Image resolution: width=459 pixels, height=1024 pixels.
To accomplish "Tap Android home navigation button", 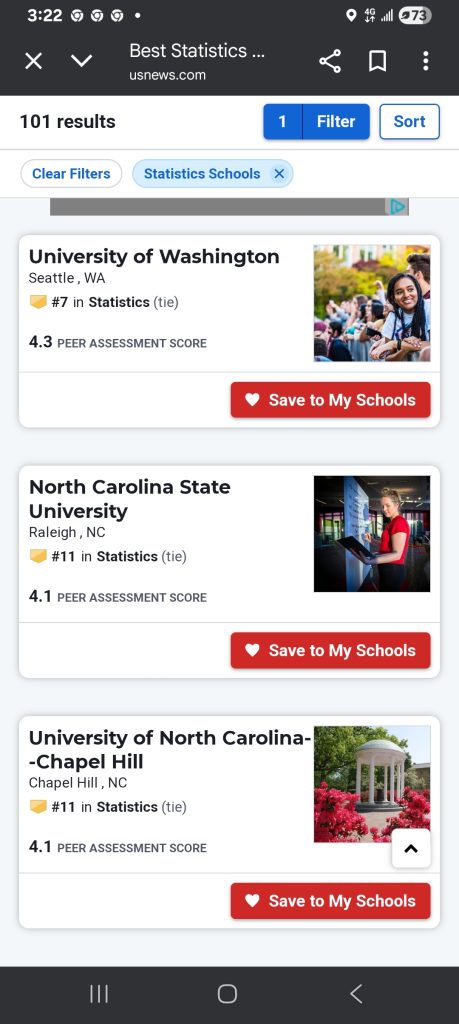I will coord(227,994).
